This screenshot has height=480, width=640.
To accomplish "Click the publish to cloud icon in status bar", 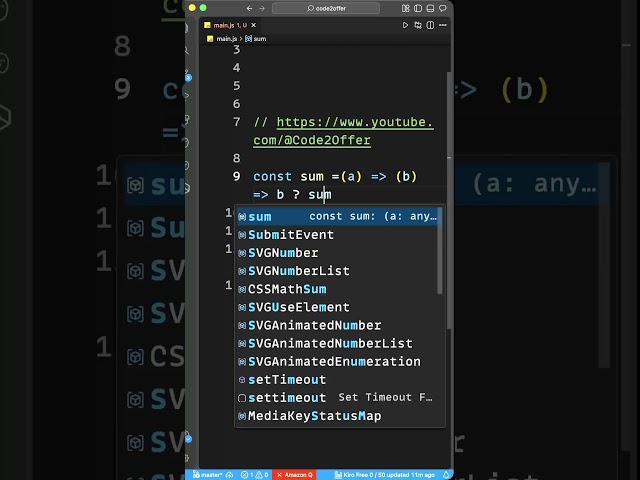I will [230, 475].
